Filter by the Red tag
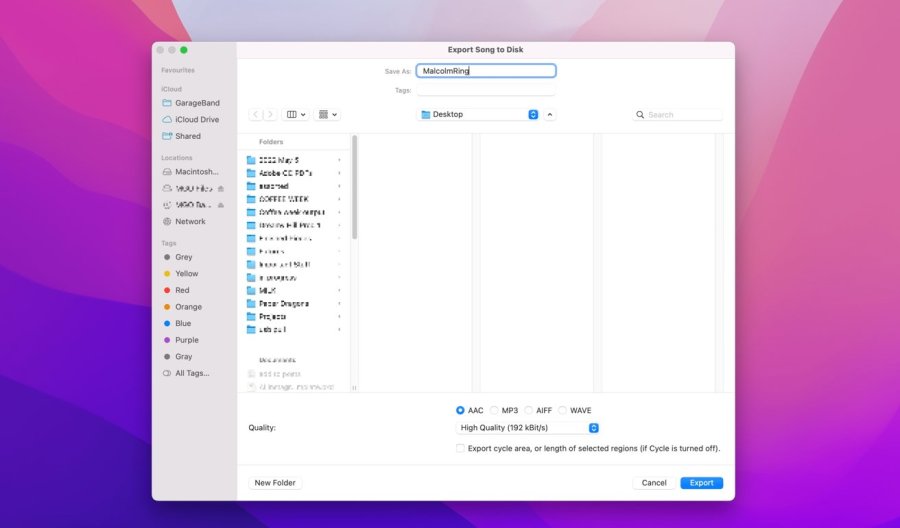The height and width of the screenshot is (528, 900). pos(176,290)
